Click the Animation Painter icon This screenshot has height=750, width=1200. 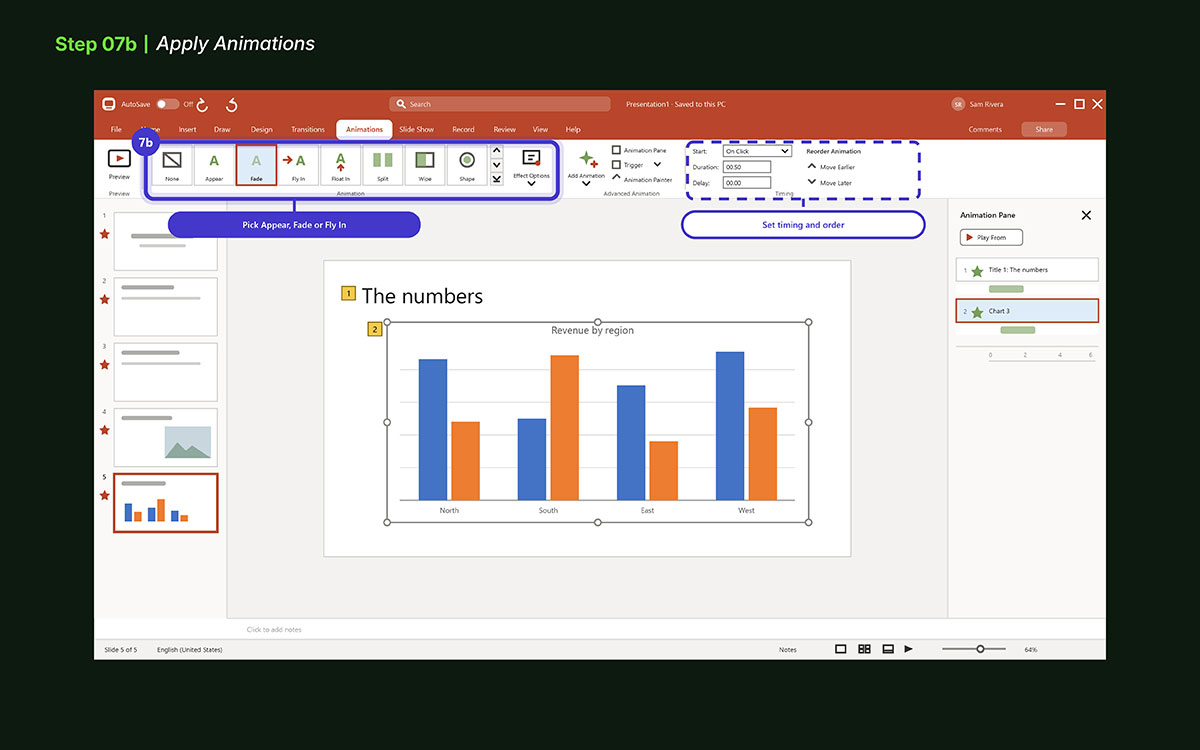tap(616, 179)
